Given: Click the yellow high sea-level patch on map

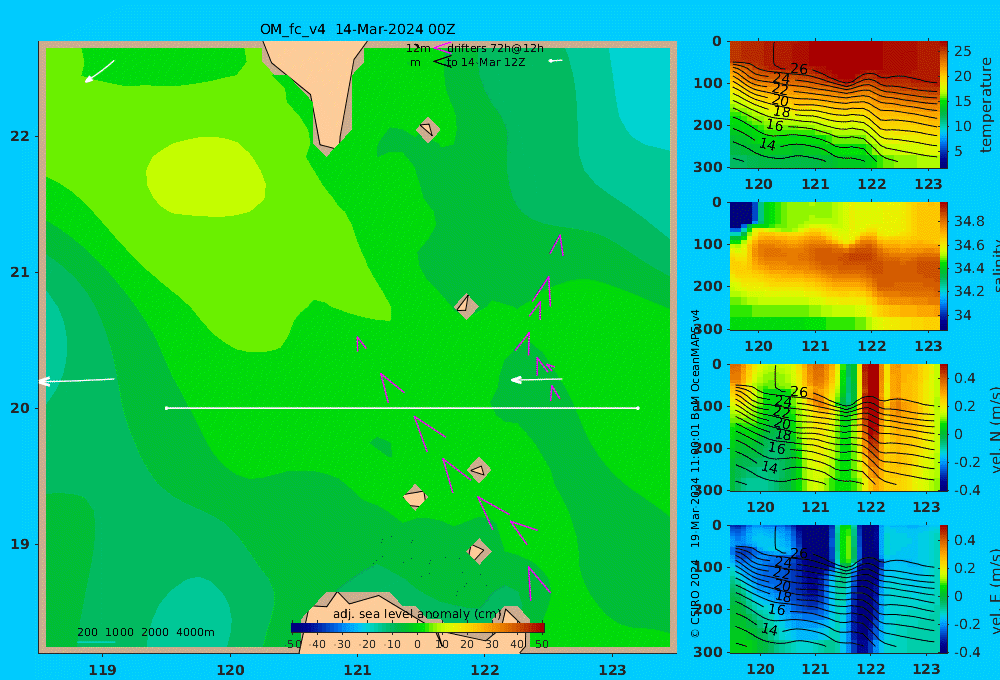Looking at the screenshot, I should coord(205,176).
